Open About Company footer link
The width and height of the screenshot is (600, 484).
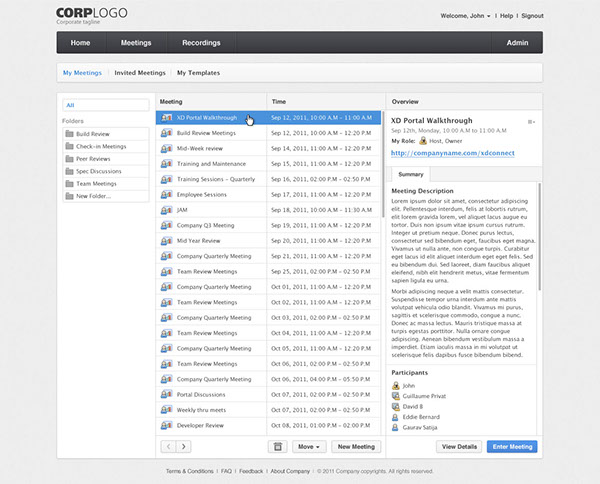tap(290, 471)
